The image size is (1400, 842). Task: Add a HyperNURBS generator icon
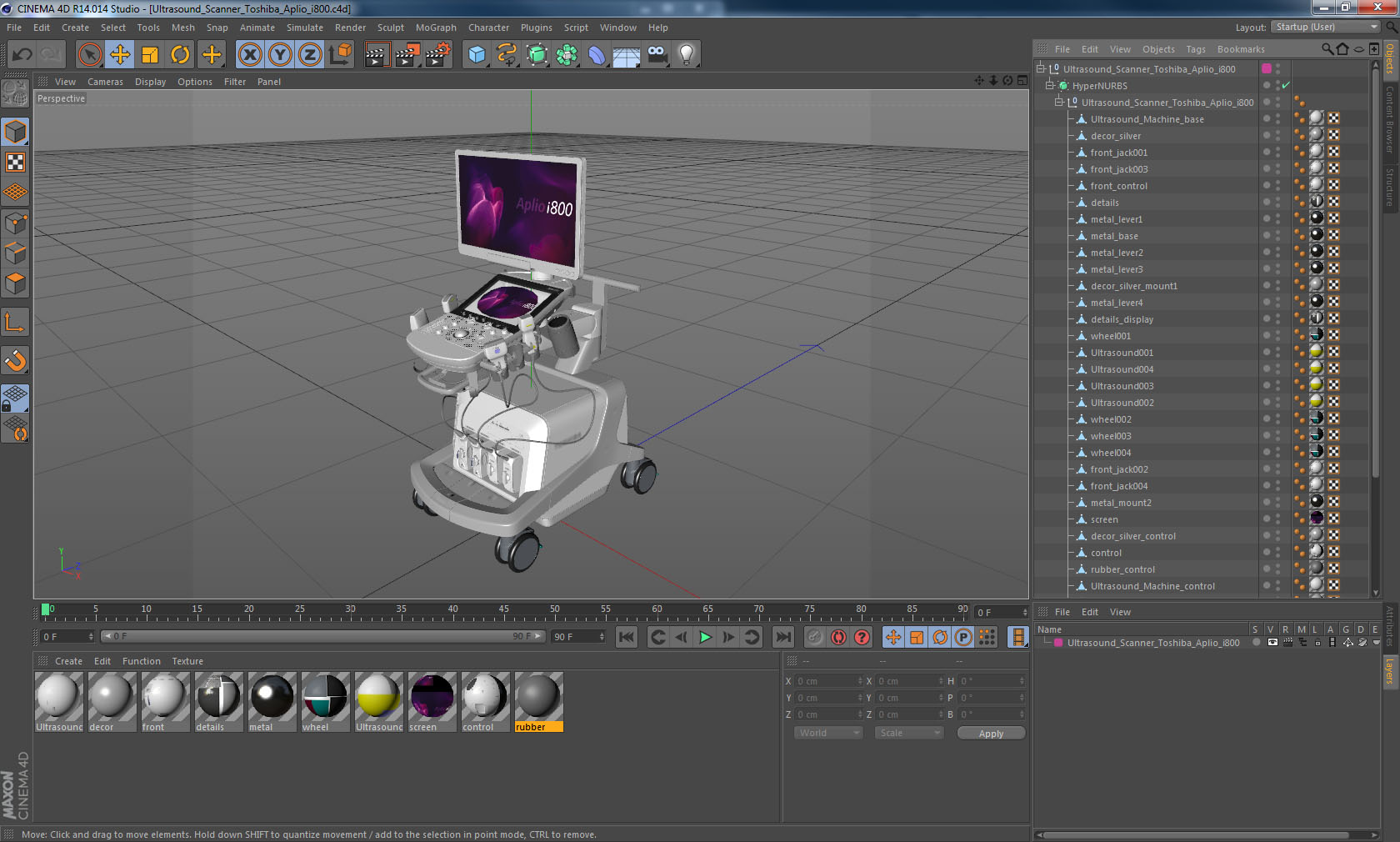537,55
